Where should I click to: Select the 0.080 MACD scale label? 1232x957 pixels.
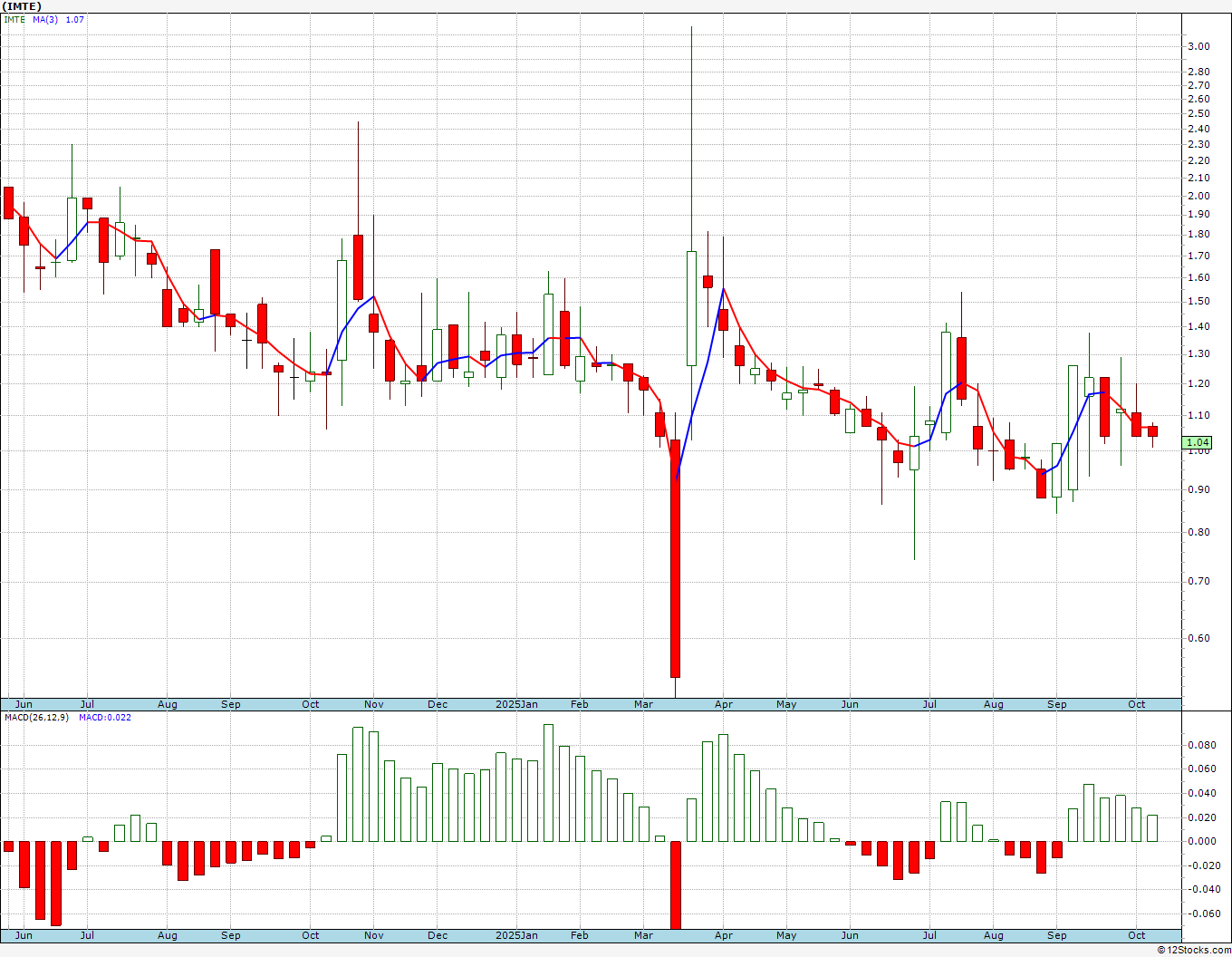1201,745
